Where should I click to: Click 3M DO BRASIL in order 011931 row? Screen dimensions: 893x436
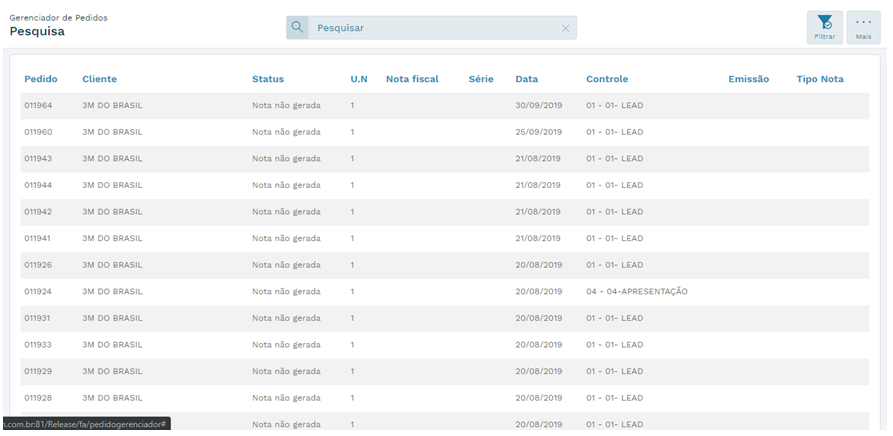[x=112, y=318]
